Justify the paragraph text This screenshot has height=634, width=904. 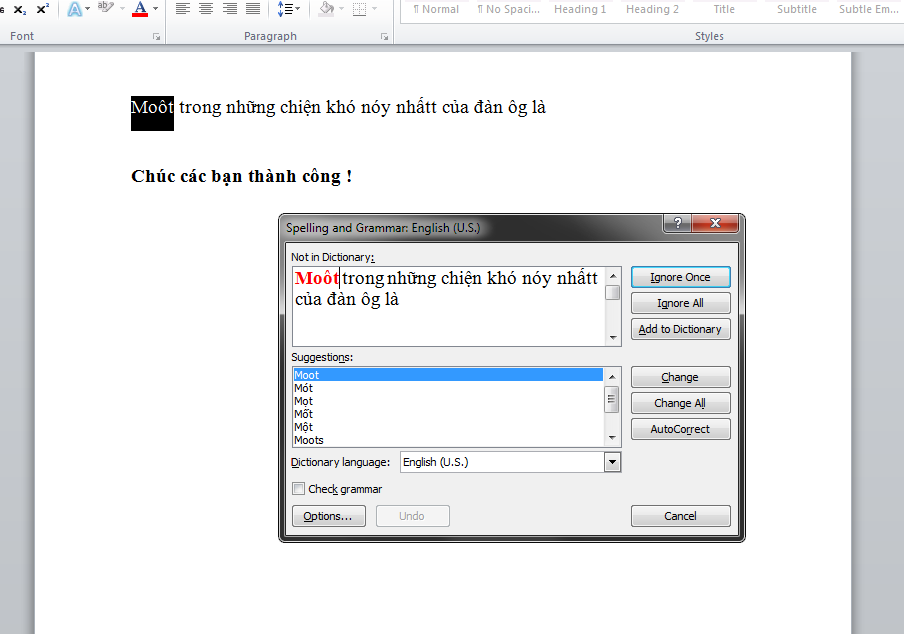[x=253, y=9]
